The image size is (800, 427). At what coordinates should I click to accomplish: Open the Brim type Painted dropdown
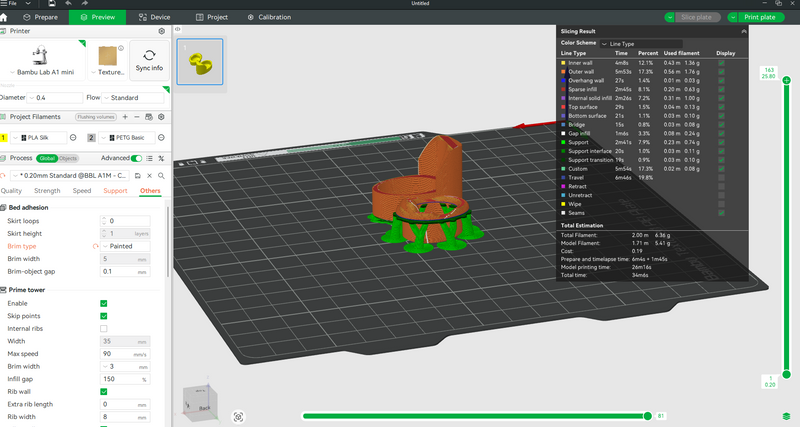pyautogui.click(x=125, y=246)
